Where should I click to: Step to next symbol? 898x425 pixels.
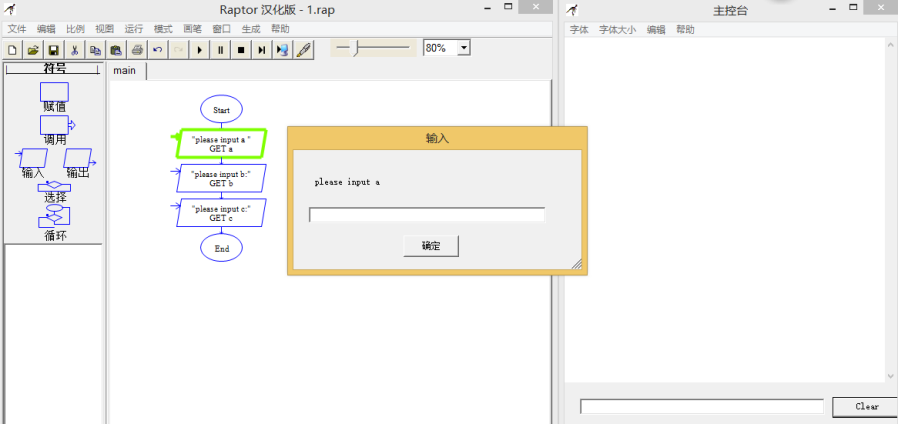(262, 50)
